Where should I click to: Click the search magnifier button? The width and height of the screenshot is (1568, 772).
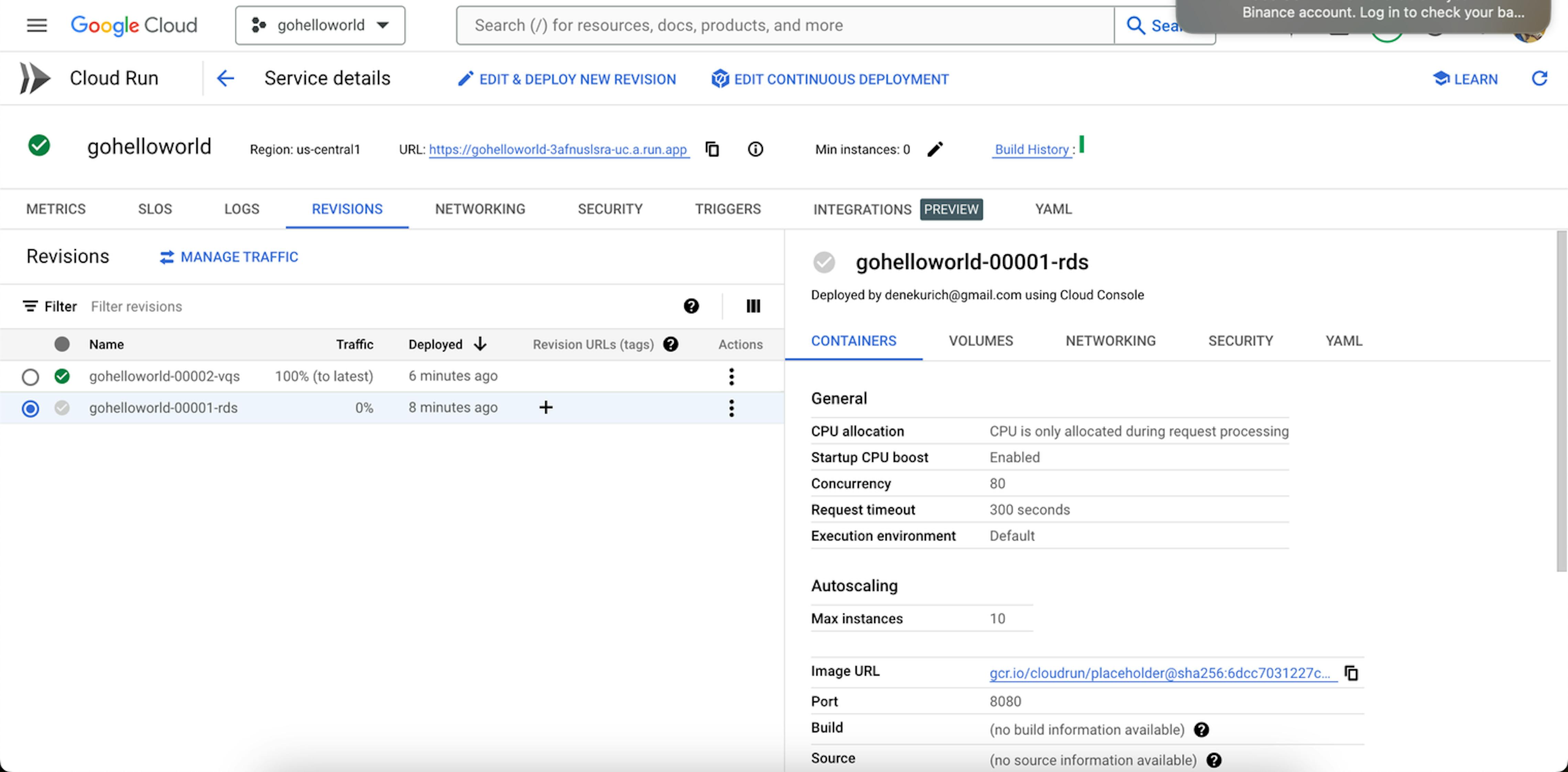(1136, 25)
